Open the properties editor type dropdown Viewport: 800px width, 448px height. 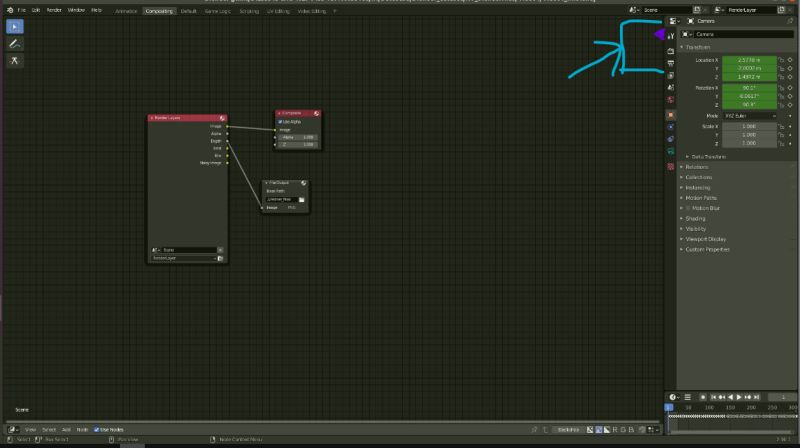tap(674, 21)
